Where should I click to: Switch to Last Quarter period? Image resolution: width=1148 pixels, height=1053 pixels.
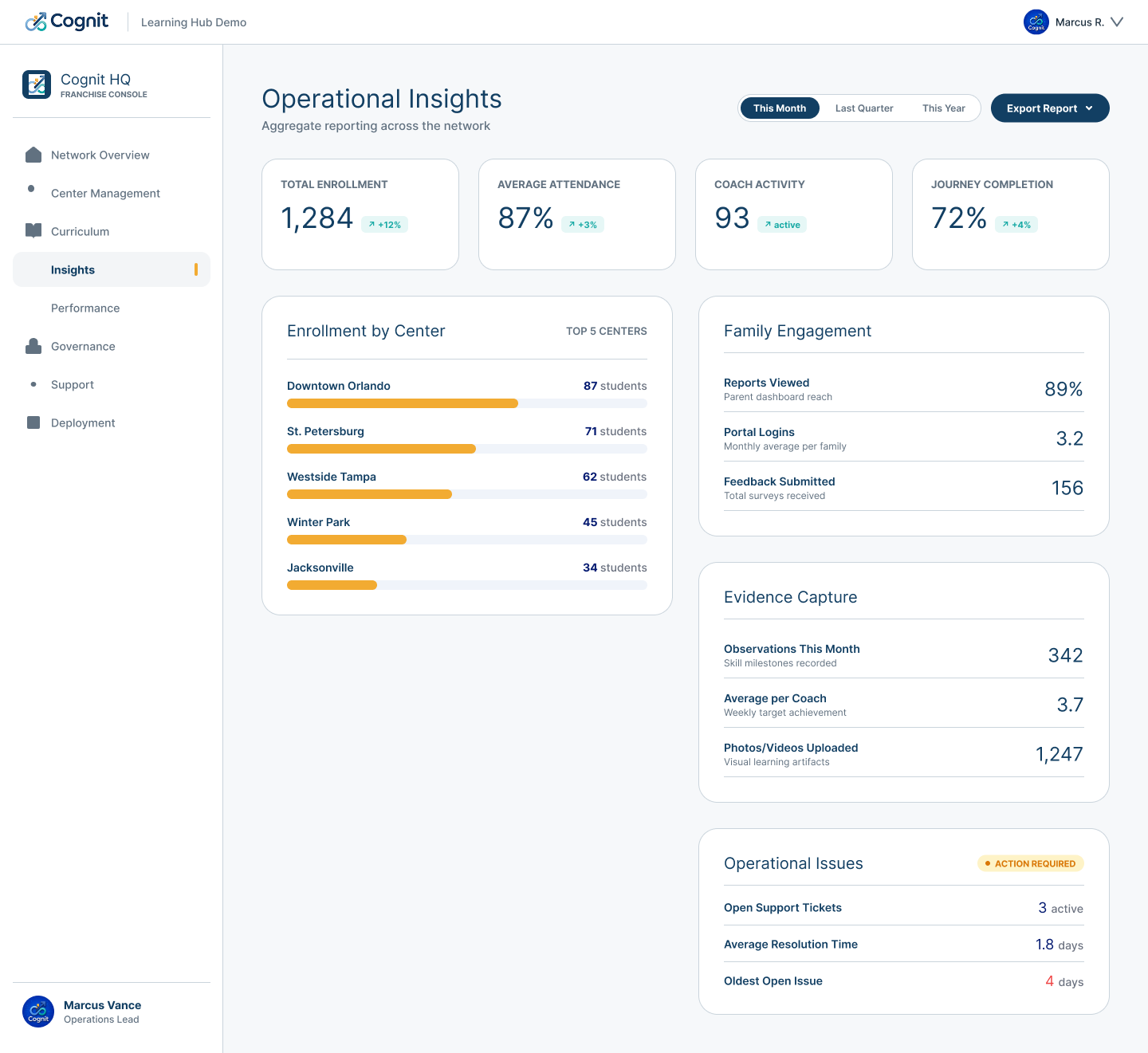point(864,108)
